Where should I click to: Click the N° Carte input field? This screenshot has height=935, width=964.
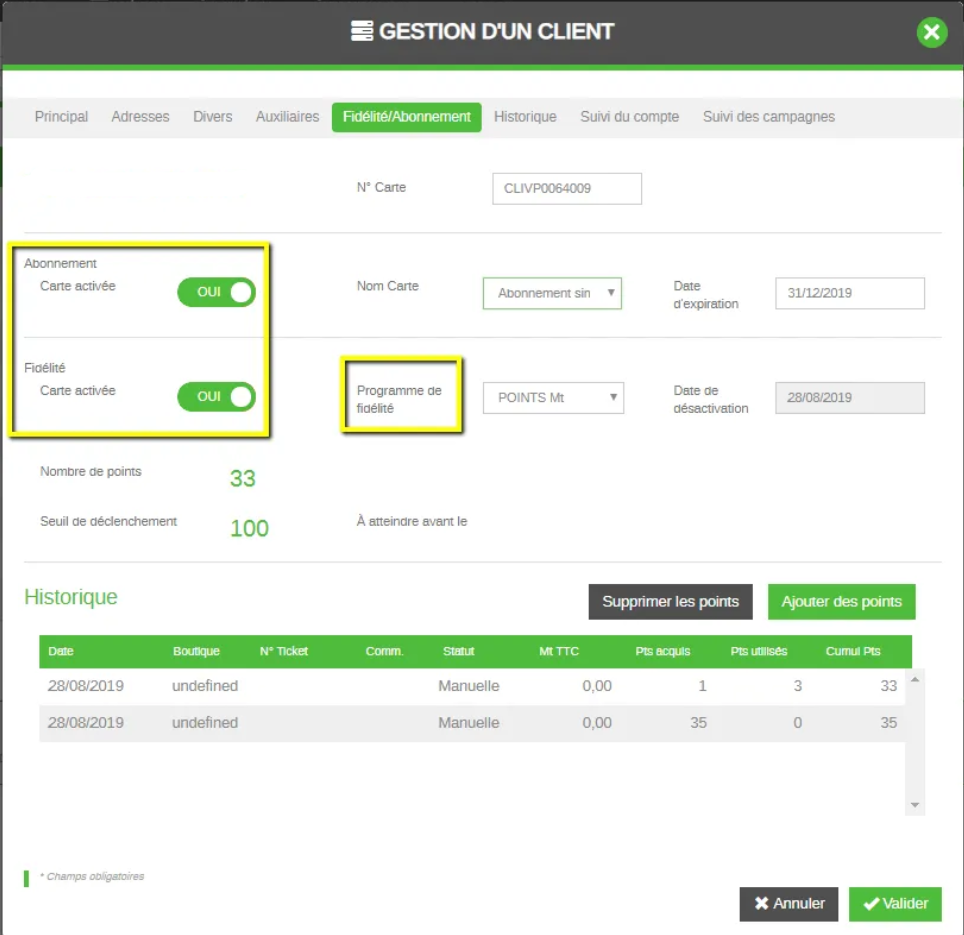(x=566, y=189)
